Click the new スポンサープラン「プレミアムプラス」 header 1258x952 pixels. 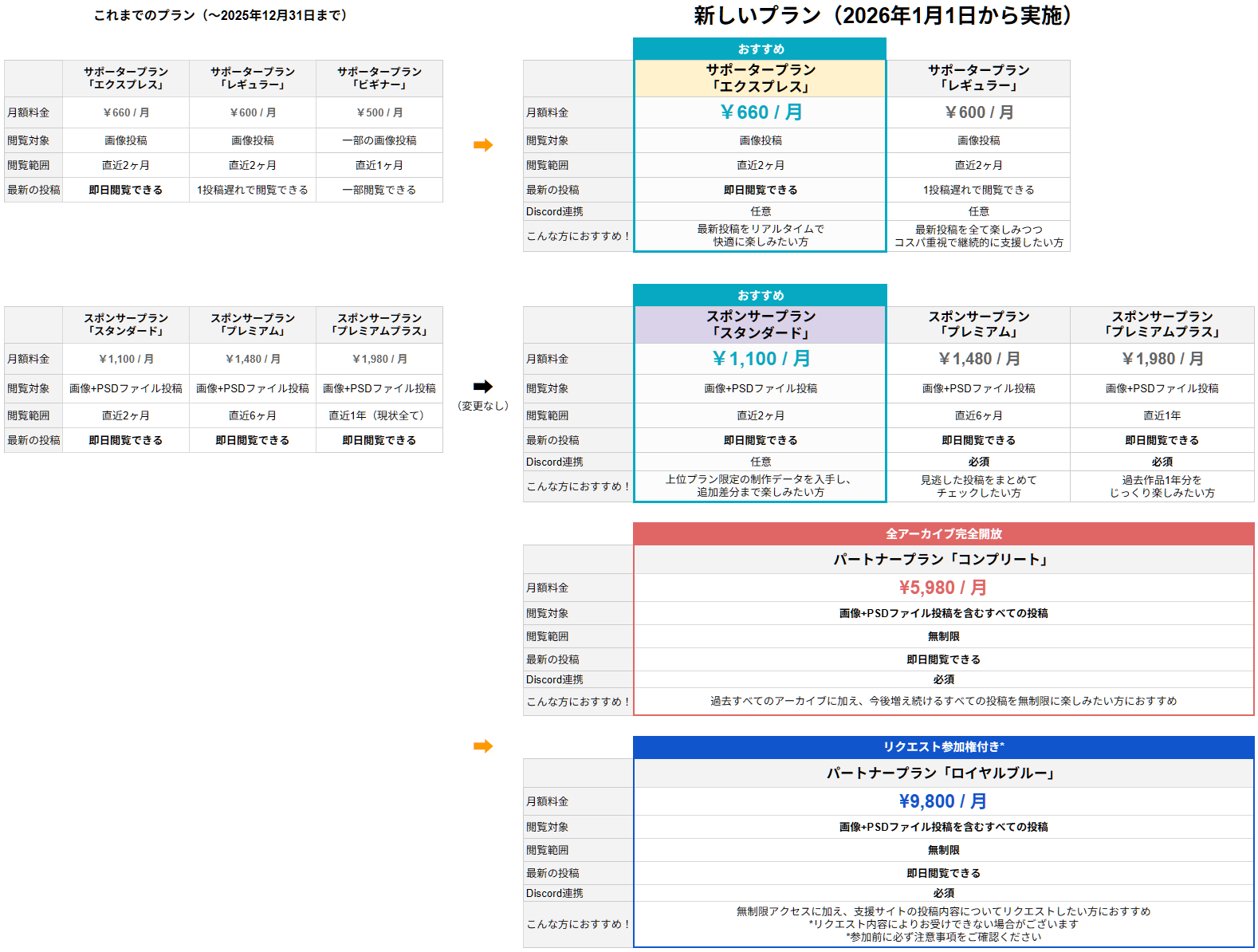1162,325
